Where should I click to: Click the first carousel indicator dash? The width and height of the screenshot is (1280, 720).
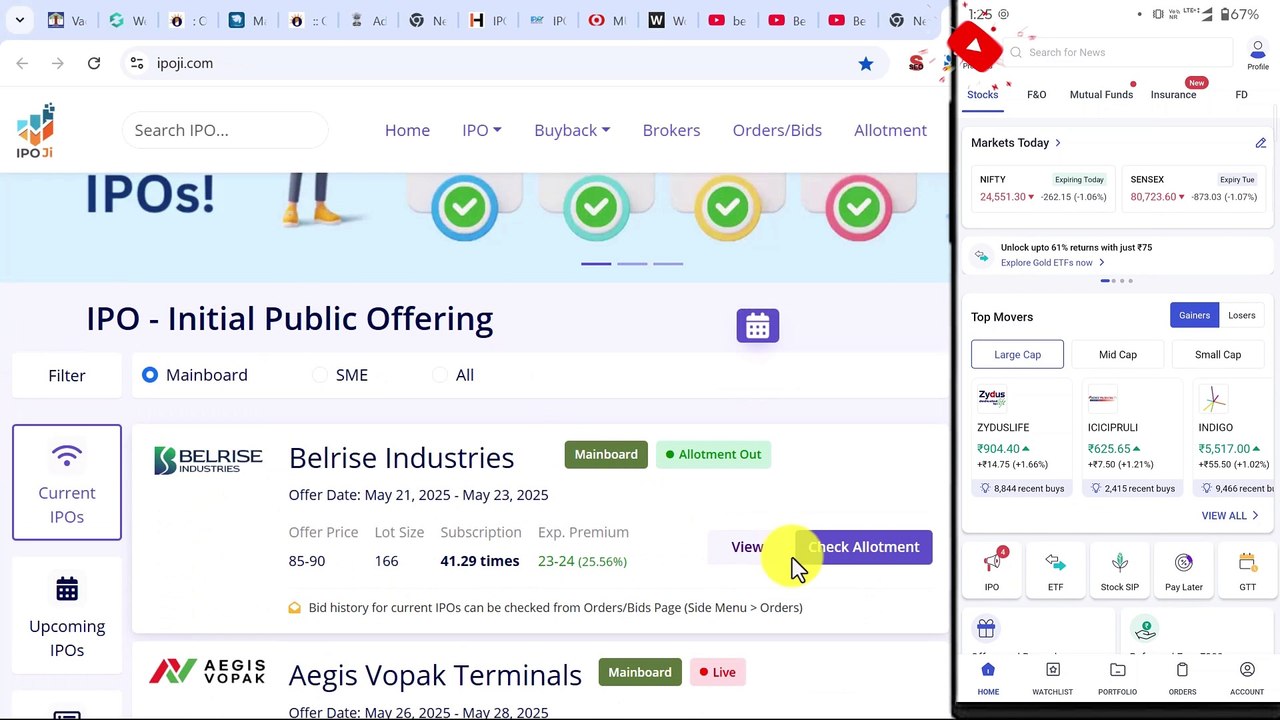[596, 264]
